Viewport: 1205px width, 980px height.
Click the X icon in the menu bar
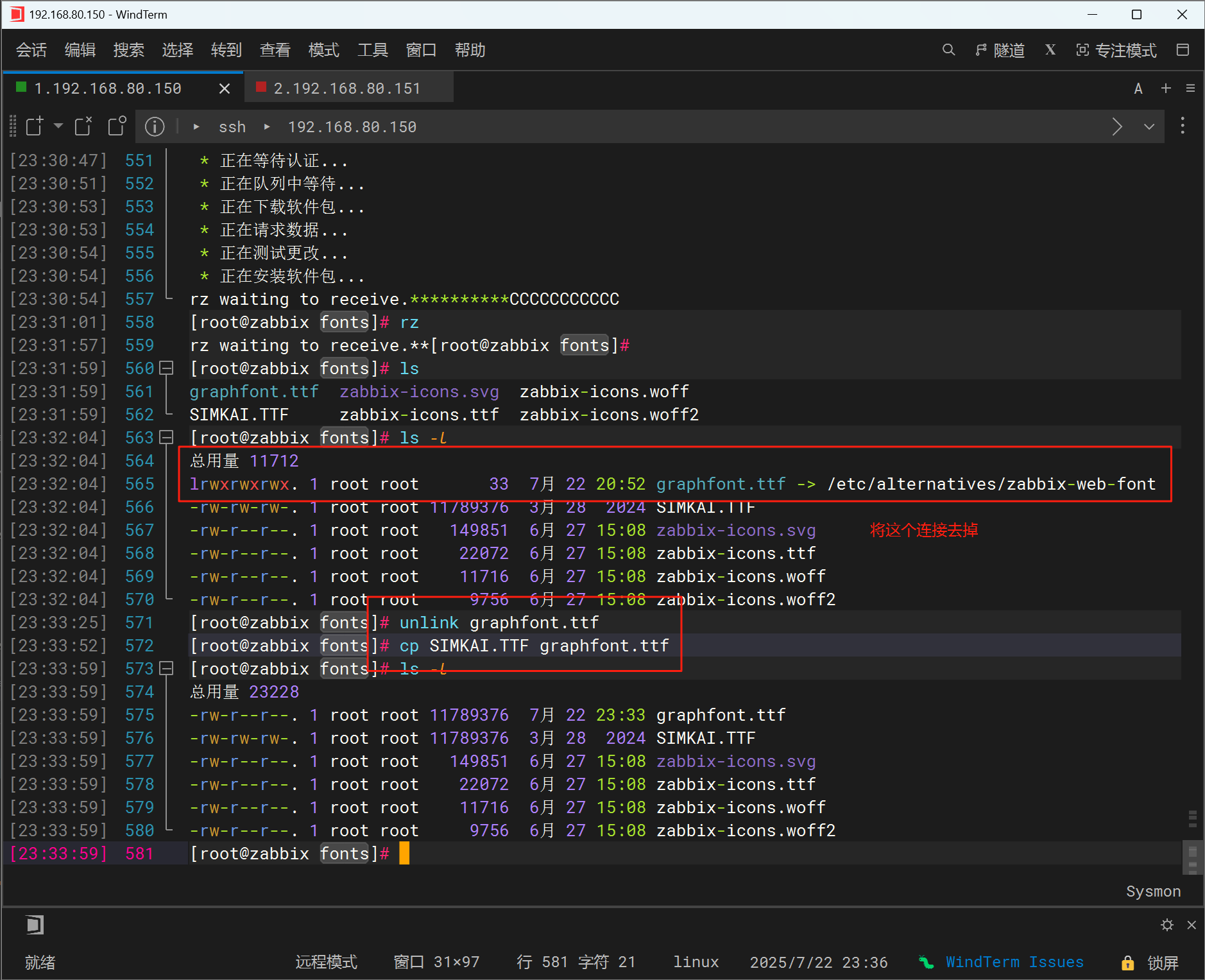(1050, 50)
